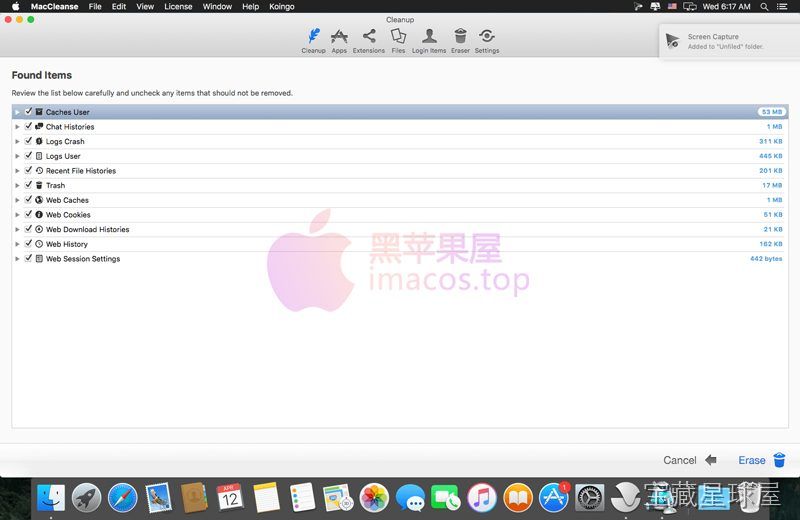
Task: Open iBooks from the Dock
Action: (x=518, y=498)
